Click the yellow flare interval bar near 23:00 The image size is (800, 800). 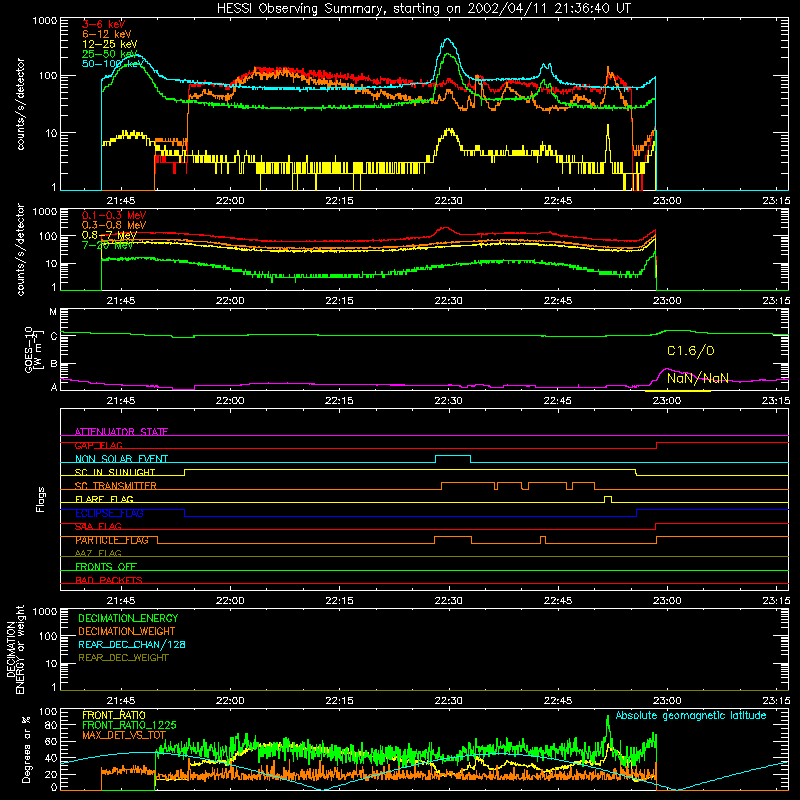click(678, 391)
